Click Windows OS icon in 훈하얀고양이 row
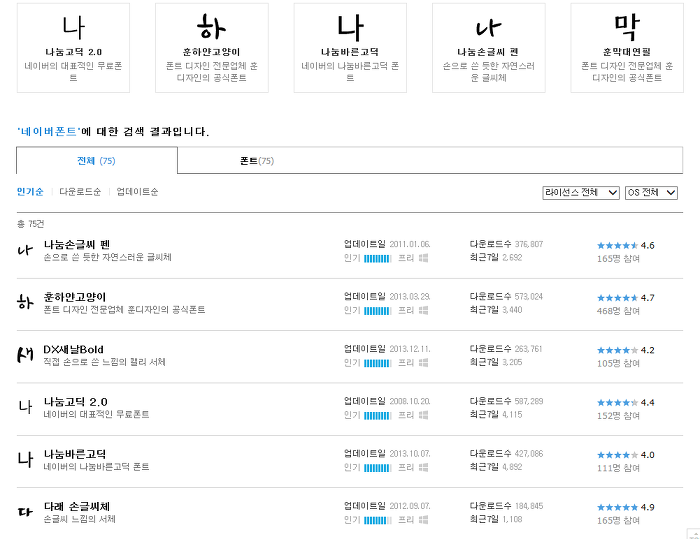Screen dimensions: 700x539 pyautogui.click(x=424, y=310)
